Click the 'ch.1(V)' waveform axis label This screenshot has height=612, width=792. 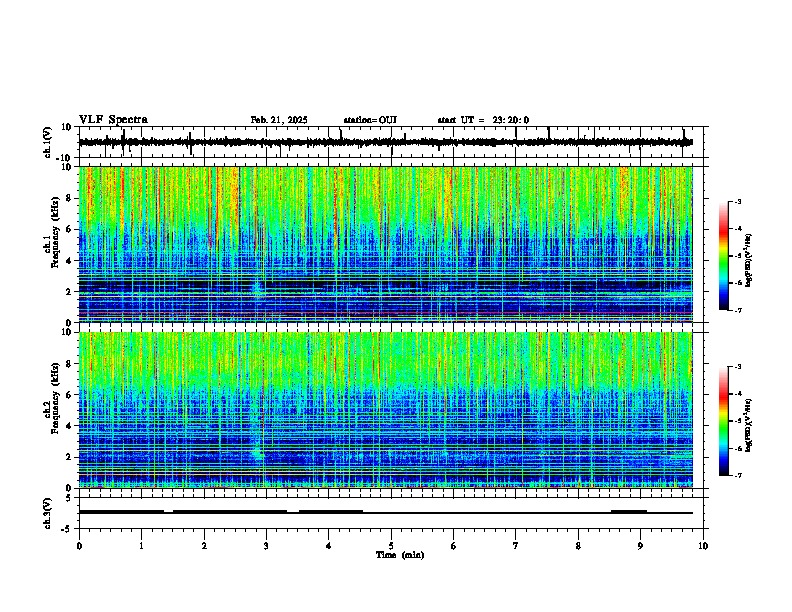[x=48, y=142]
